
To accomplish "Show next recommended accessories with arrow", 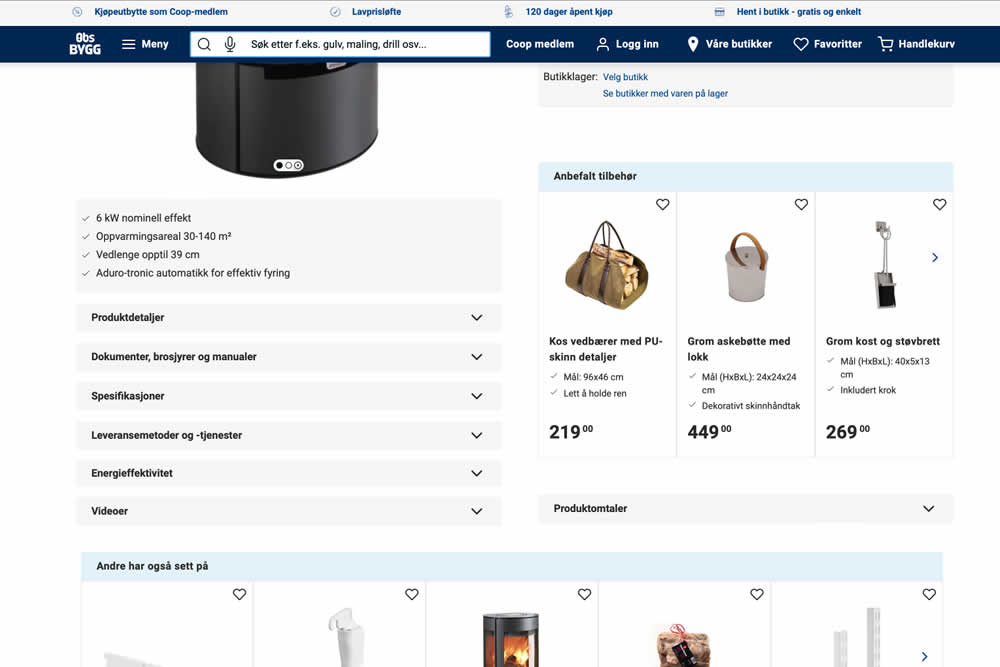I will tap(935, 258).
